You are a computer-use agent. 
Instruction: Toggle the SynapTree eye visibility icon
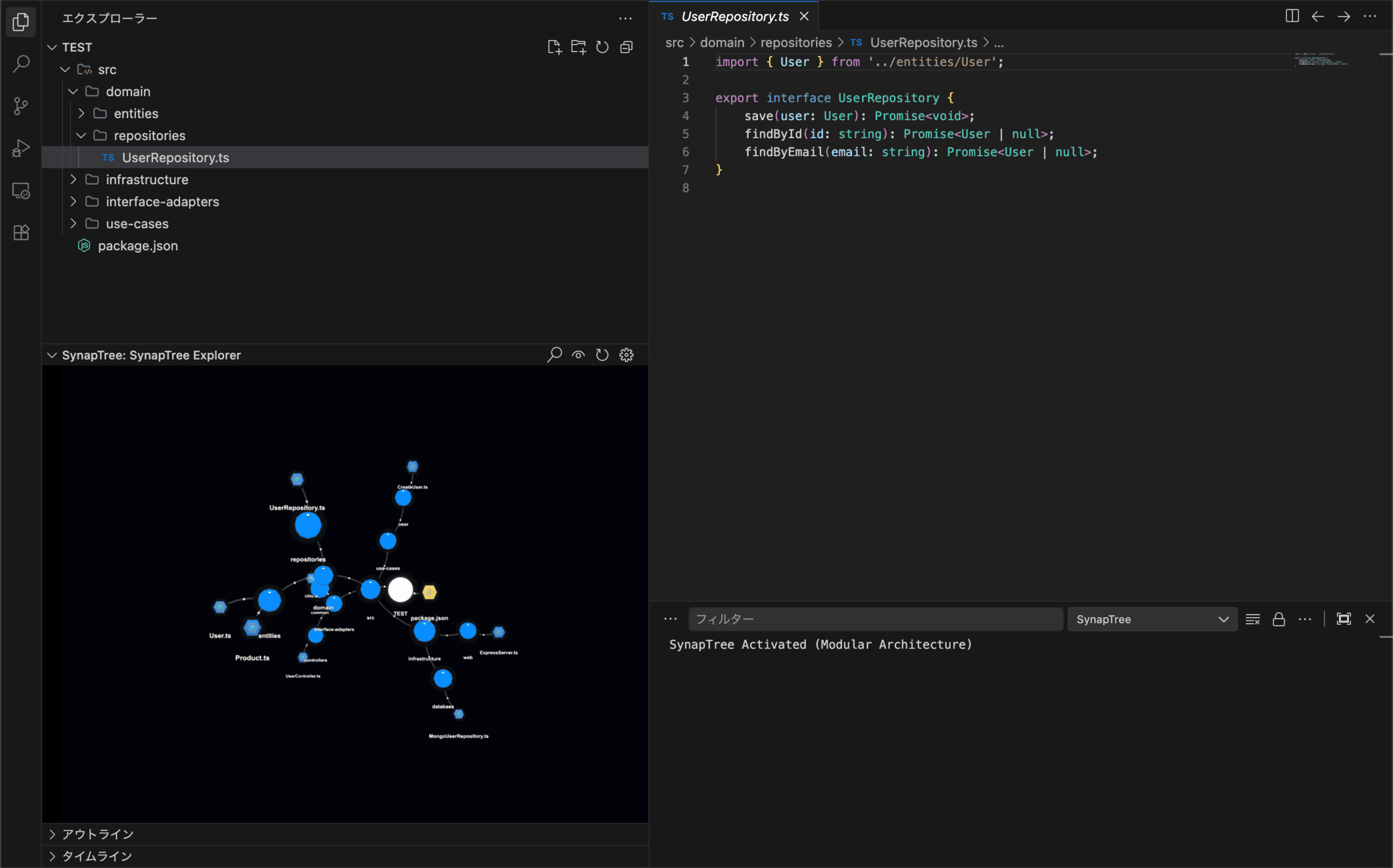pyautogui.click(x=578, y=355)
